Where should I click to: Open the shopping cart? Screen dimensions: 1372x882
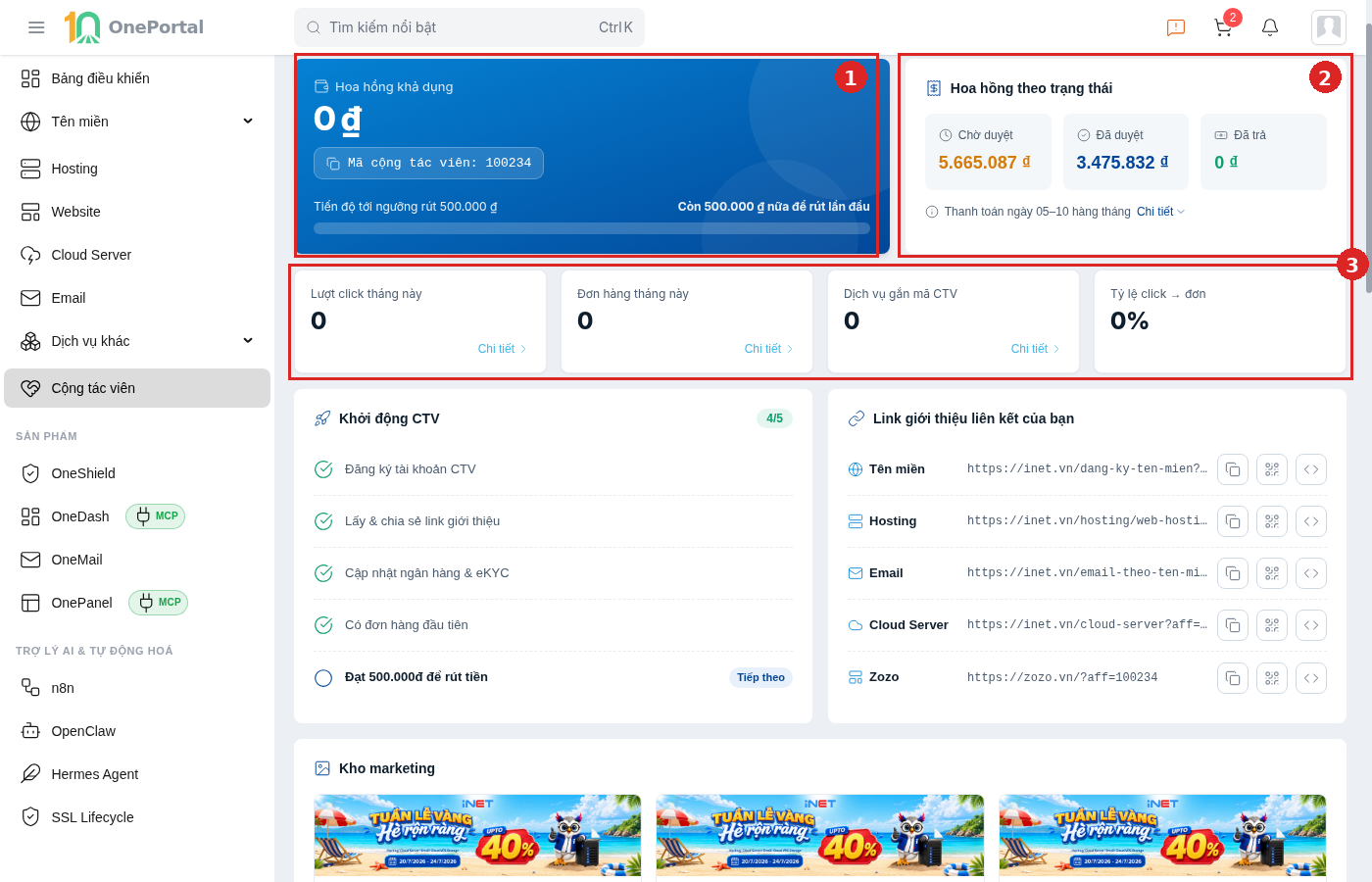pyautogui.click(x=1223, y=27)
